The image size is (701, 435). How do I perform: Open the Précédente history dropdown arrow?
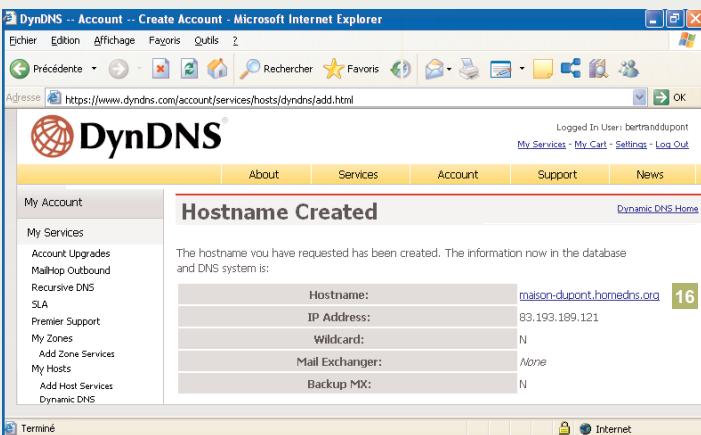click(x=94, y=68)
